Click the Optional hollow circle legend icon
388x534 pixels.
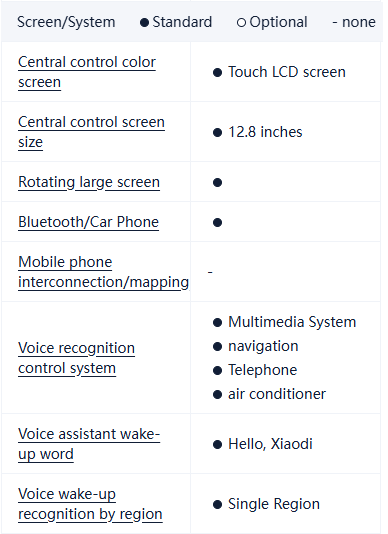point(241,22)
